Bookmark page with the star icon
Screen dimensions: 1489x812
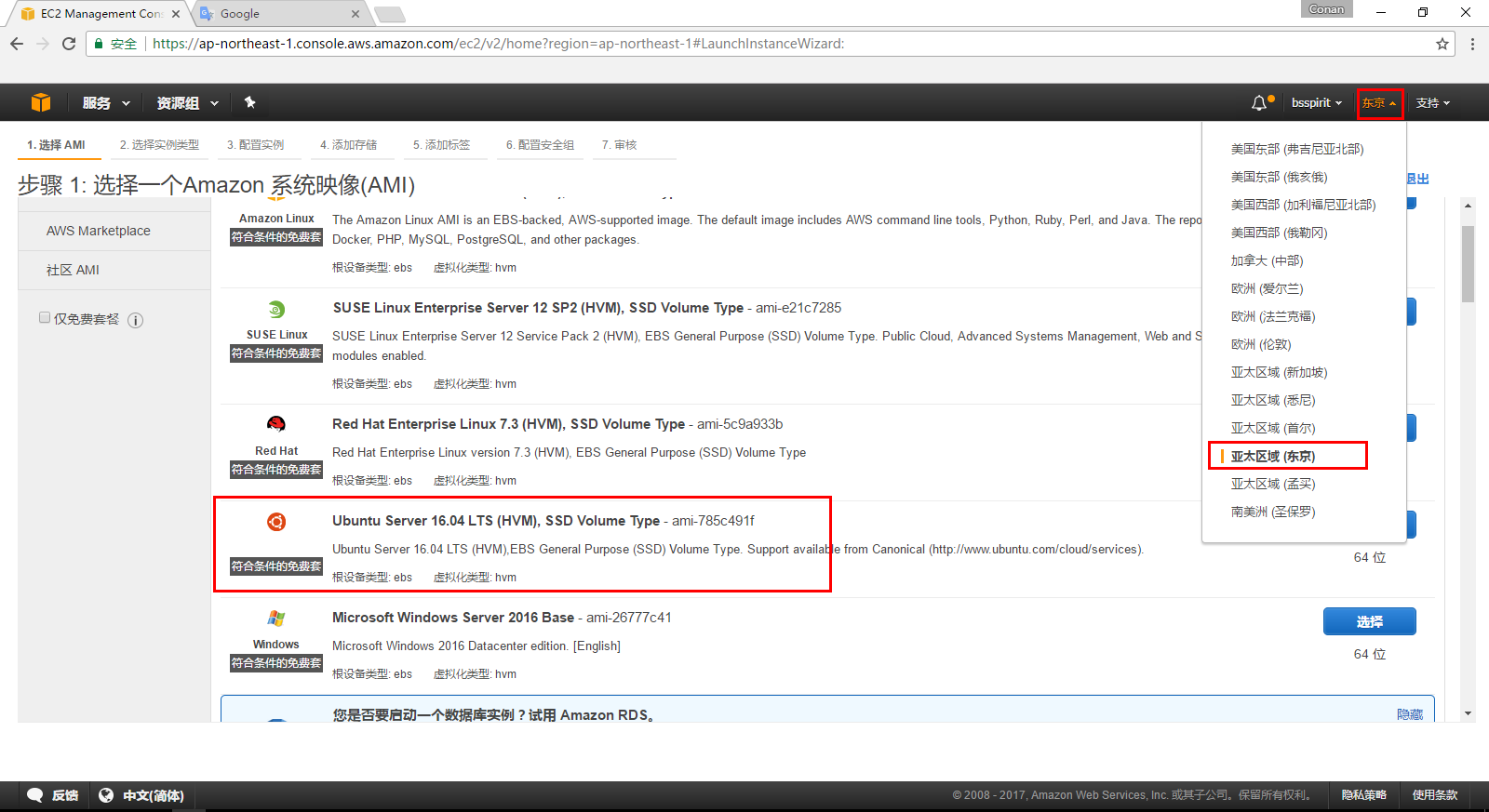1442,44
